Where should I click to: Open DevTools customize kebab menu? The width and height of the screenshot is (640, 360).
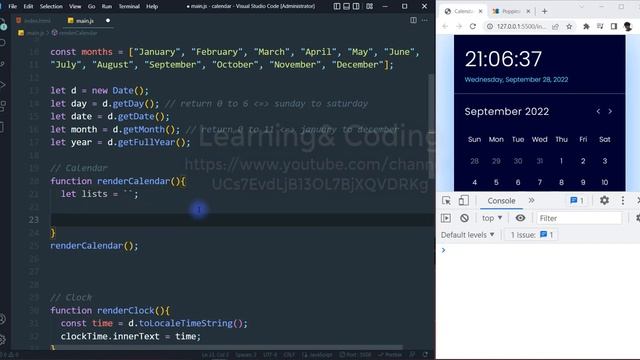[622, 200]
